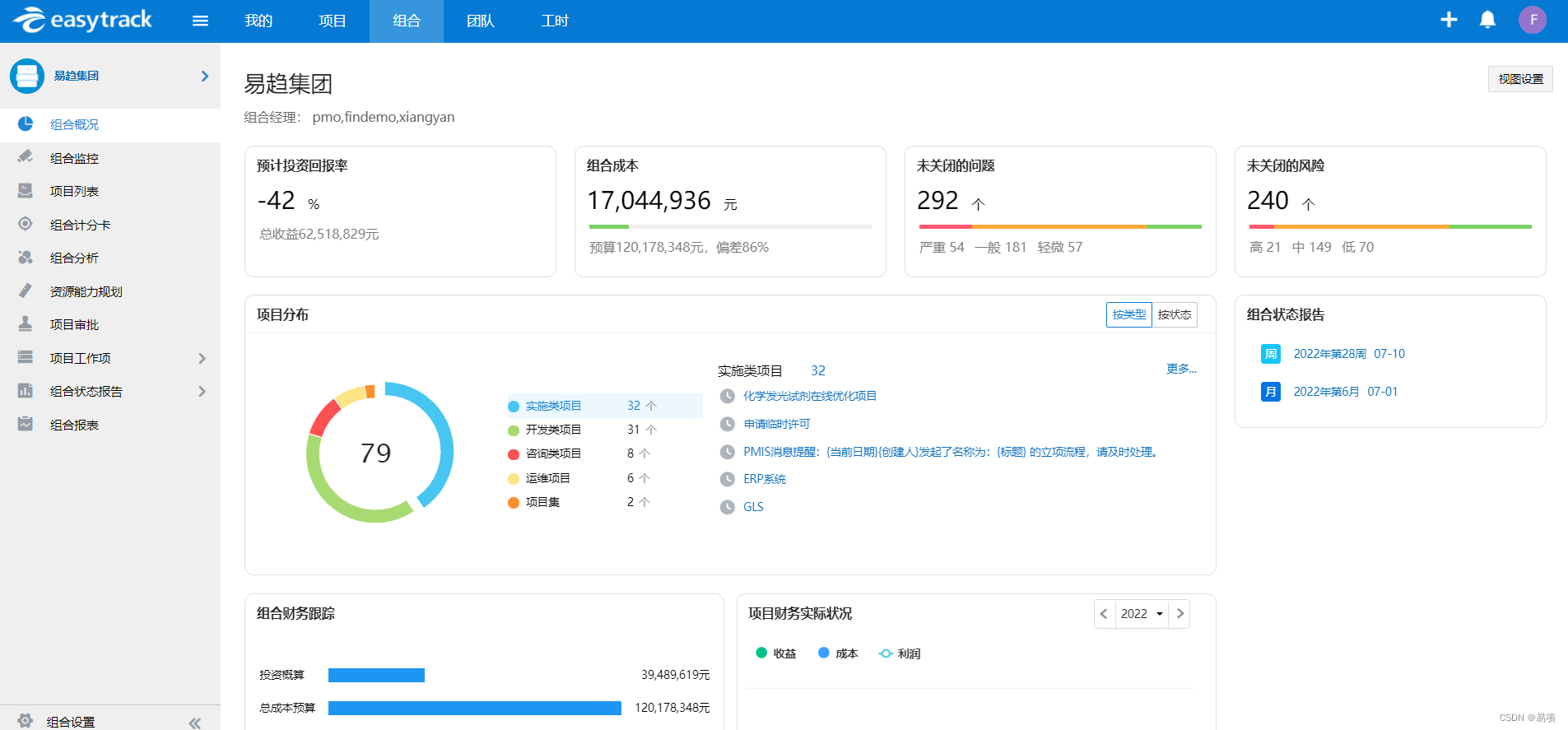The width and height of the screenshot is (1568, 730).
Task: Click the 项目审批 stamp icon
Action: tap(26, 324)
